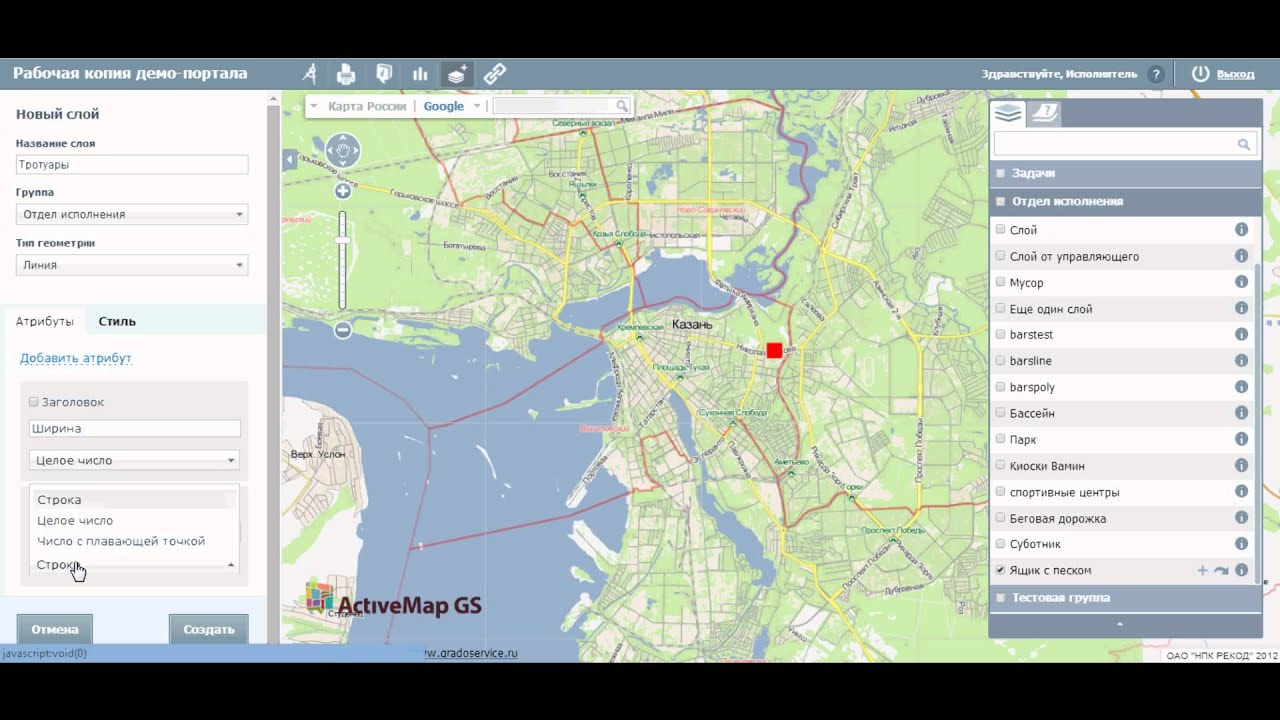This screenshot has width=1280, height=720.
Task: Show info for Бассейн layer
Action: pyautogui.click(x=1241, y=412)
